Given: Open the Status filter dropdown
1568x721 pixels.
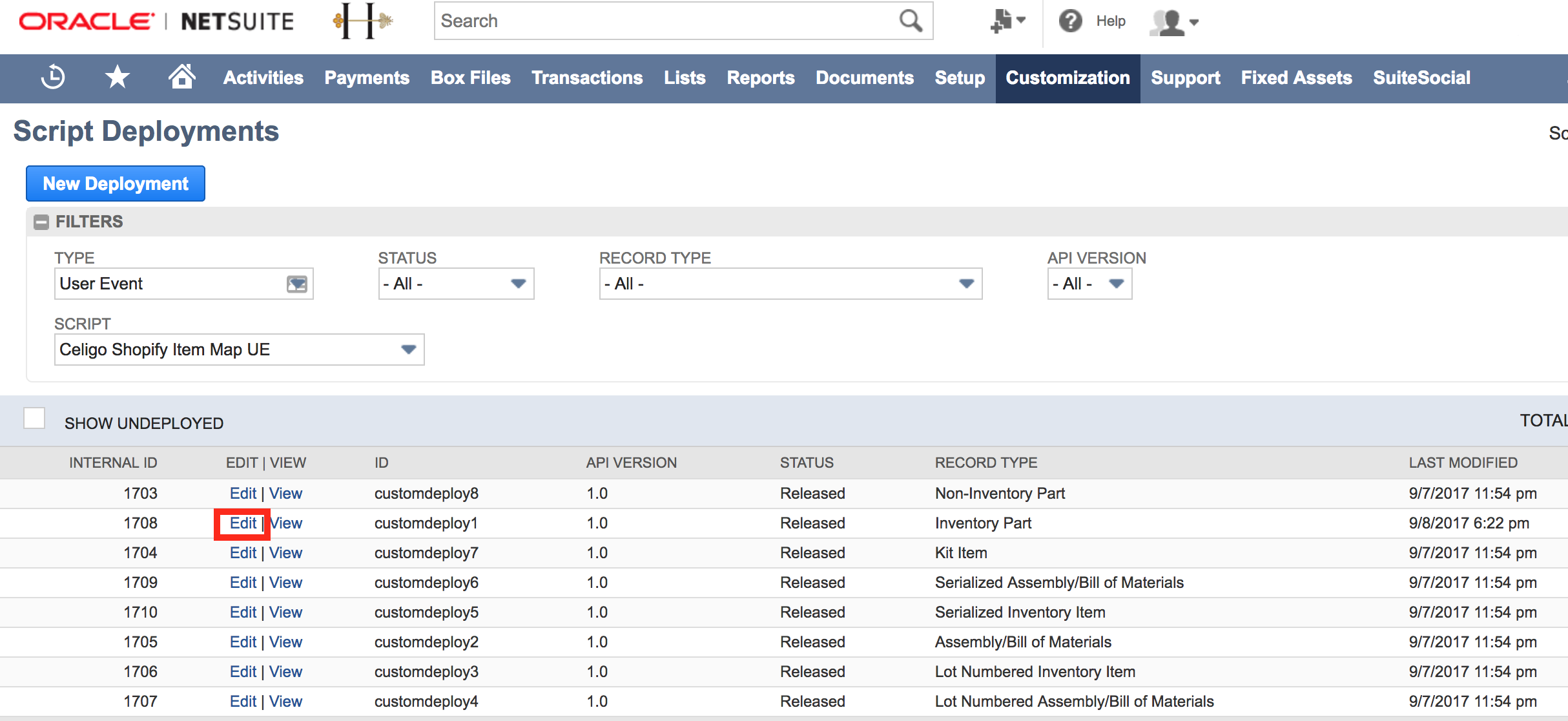Looking at the screenshot, I should coord(456,284).
